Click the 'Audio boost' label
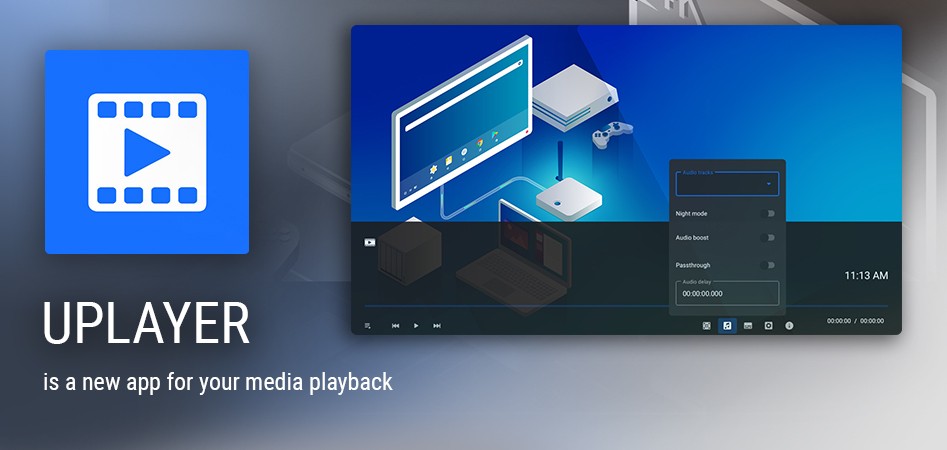This screenshot has height=450, width=947. click(x=692, y=238)
